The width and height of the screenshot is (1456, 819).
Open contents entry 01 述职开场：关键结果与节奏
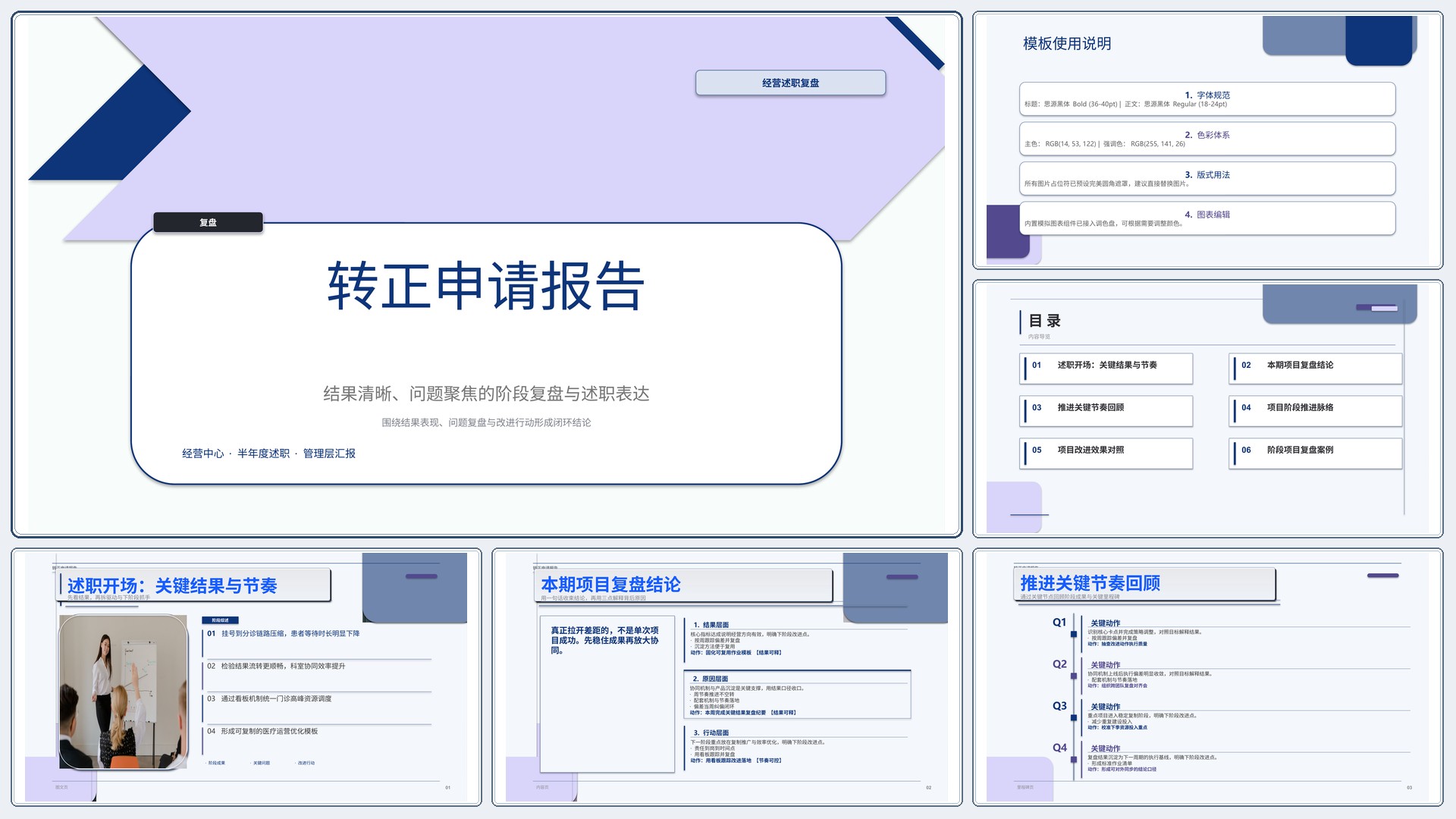[x=1106, y=369]
